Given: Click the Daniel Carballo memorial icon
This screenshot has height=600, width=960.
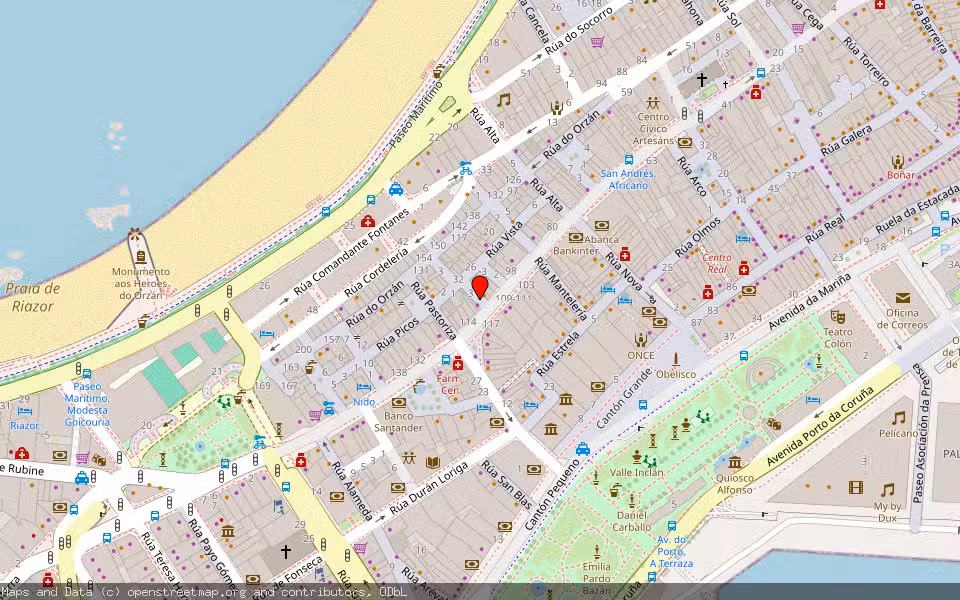Looking at the screenshot, I should [x=632, y=501].
